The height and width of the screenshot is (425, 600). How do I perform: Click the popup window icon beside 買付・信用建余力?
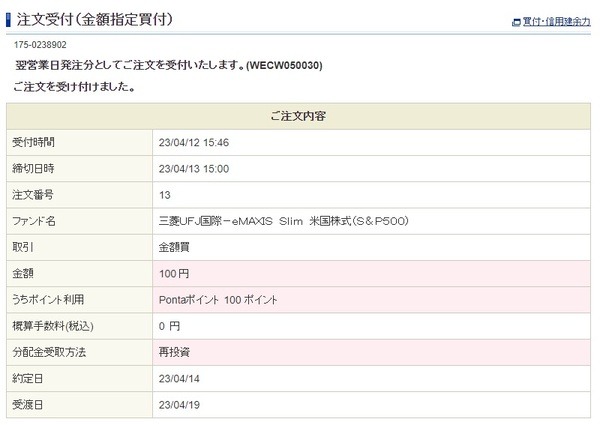(515, 22)
